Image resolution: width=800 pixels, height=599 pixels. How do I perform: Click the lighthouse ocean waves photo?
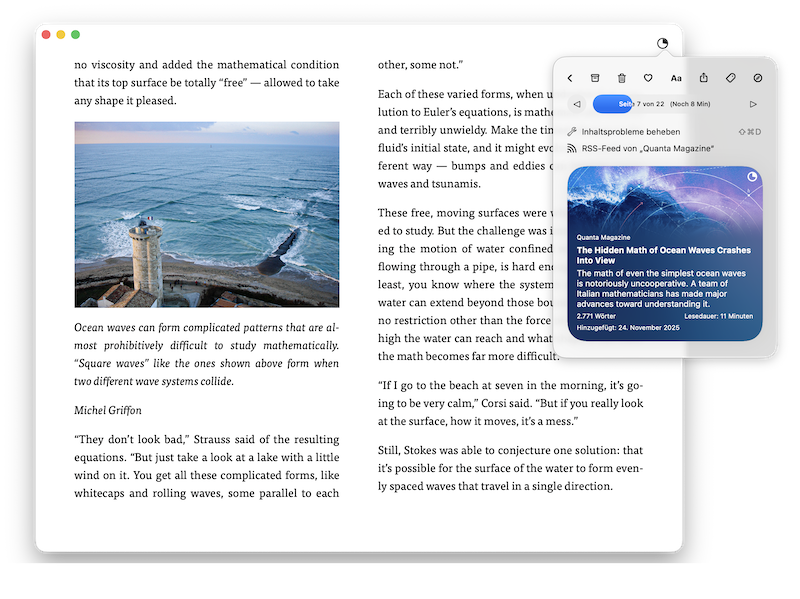tap(207, 214)
